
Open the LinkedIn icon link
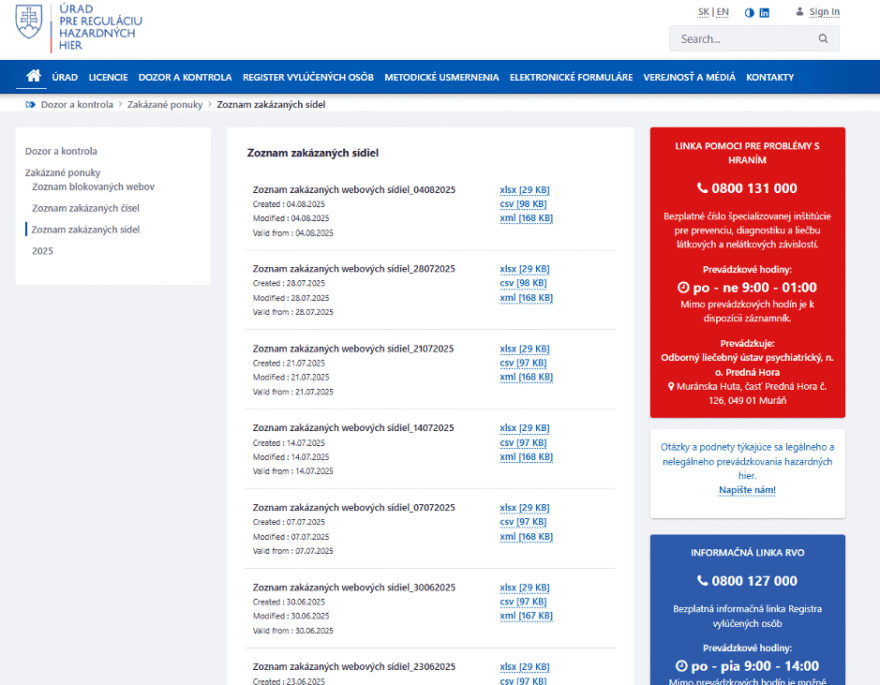(765, 12)
